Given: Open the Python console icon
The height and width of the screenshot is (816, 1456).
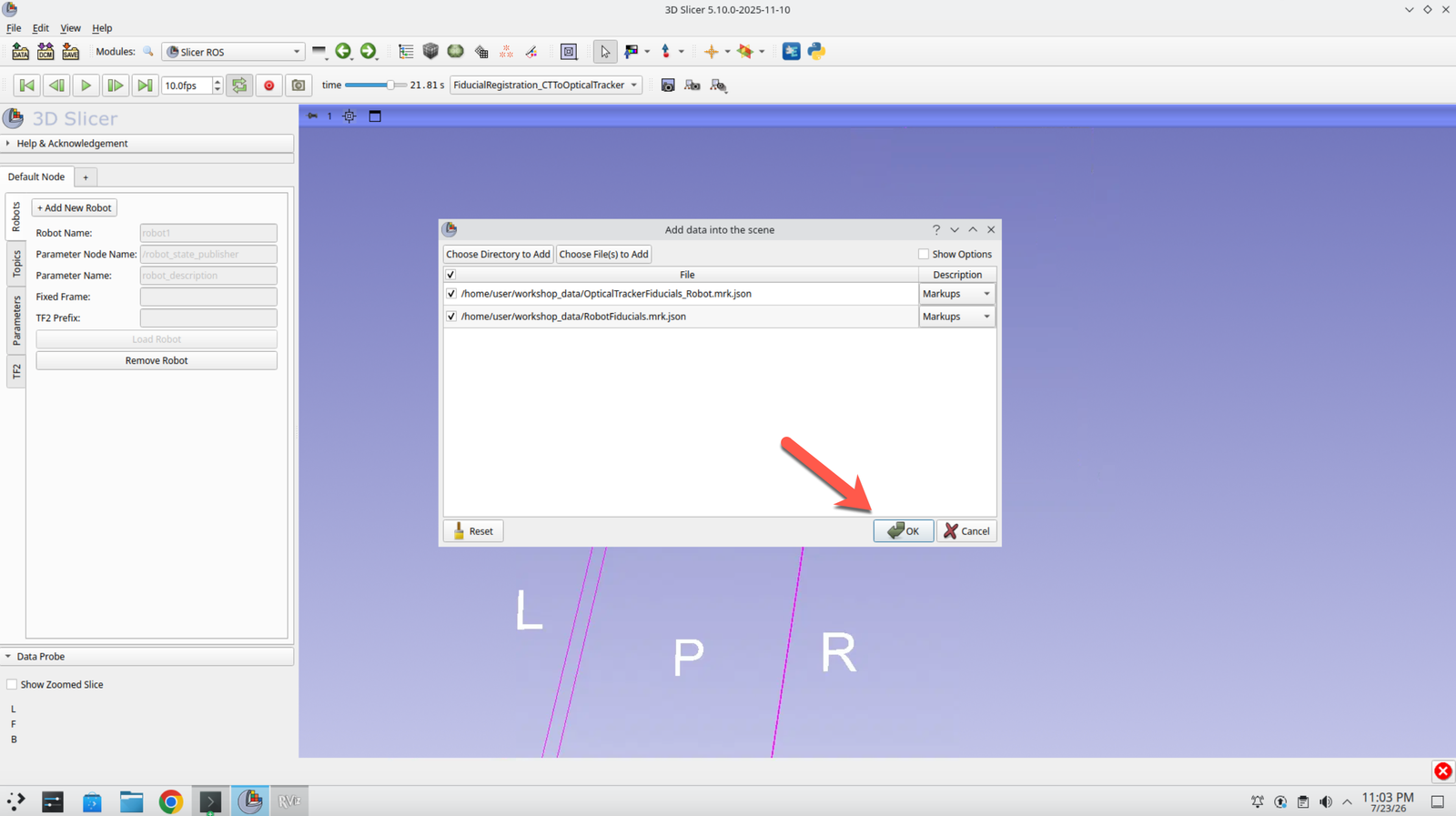Looking at the screenshot, I should click(x=817, y=52).
